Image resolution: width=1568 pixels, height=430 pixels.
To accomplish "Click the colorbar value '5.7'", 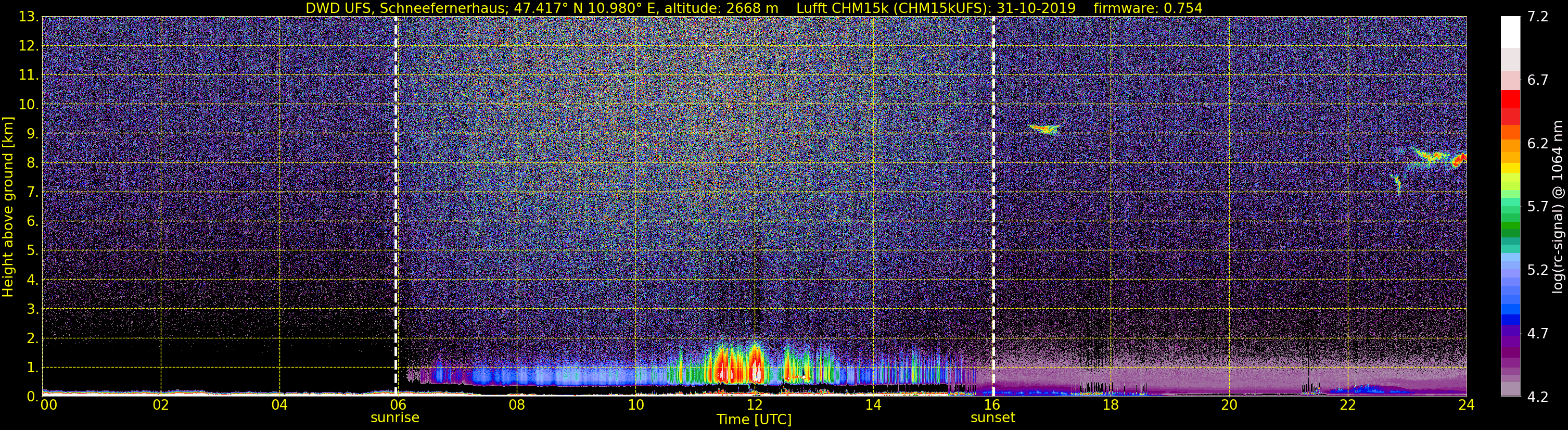I will [1538, 207].
